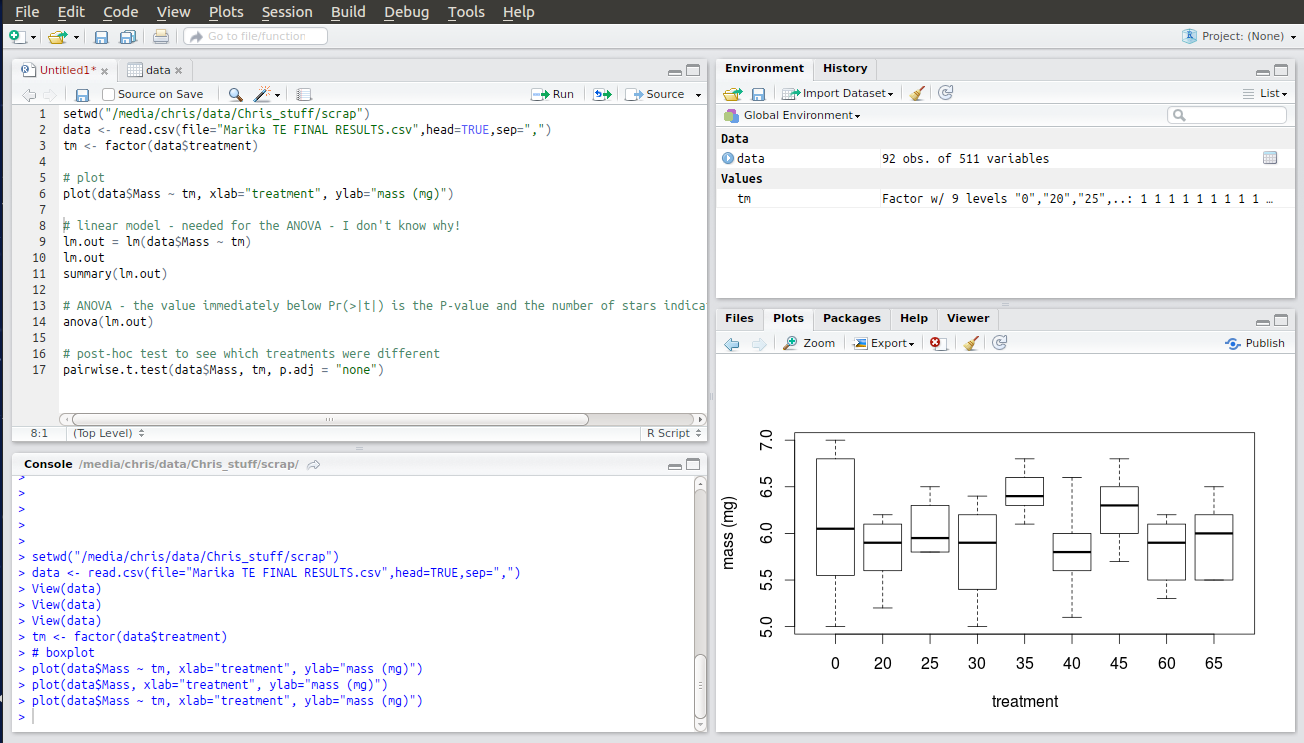Remove current plot with red X icon

937,343
